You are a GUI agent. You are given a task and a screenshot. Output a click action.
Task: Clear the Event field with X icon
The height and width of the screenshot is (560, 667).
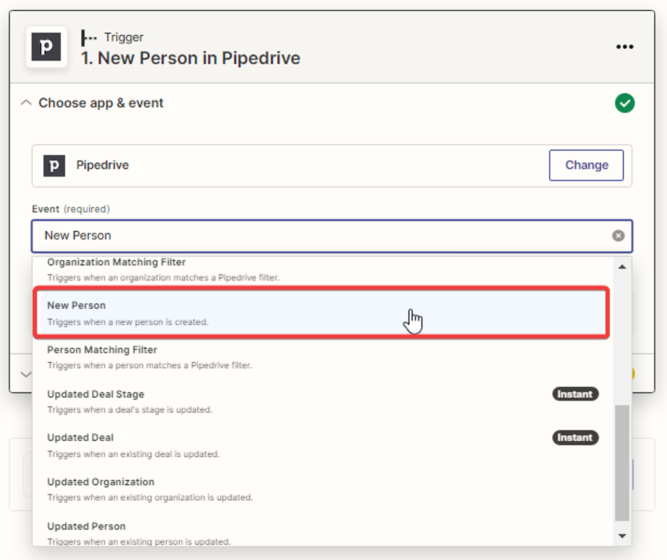point(618,236)
